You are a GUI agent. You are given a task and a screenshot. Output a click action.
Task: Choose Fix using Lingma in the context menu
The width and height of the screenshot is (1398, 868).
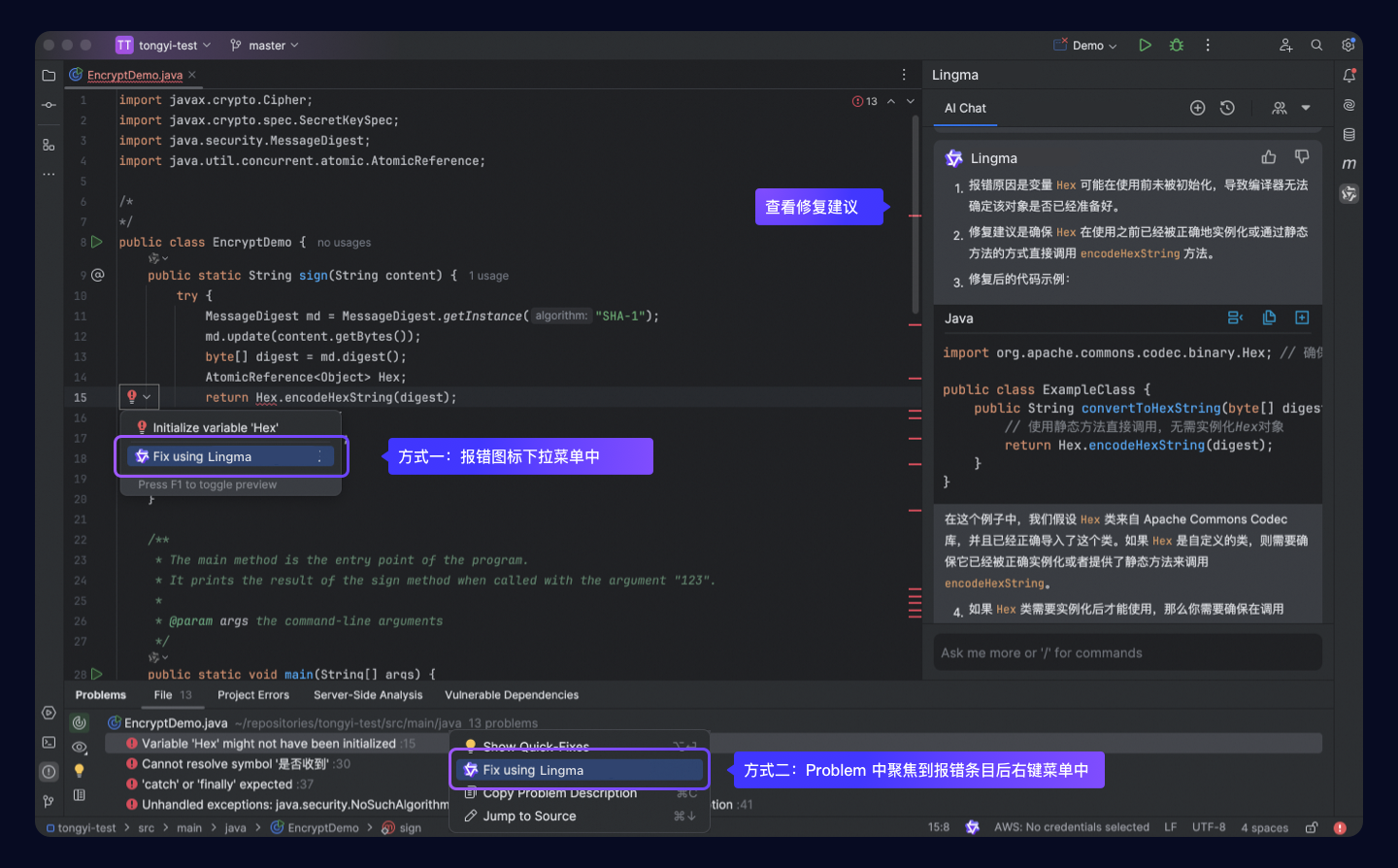pos(580,770)
